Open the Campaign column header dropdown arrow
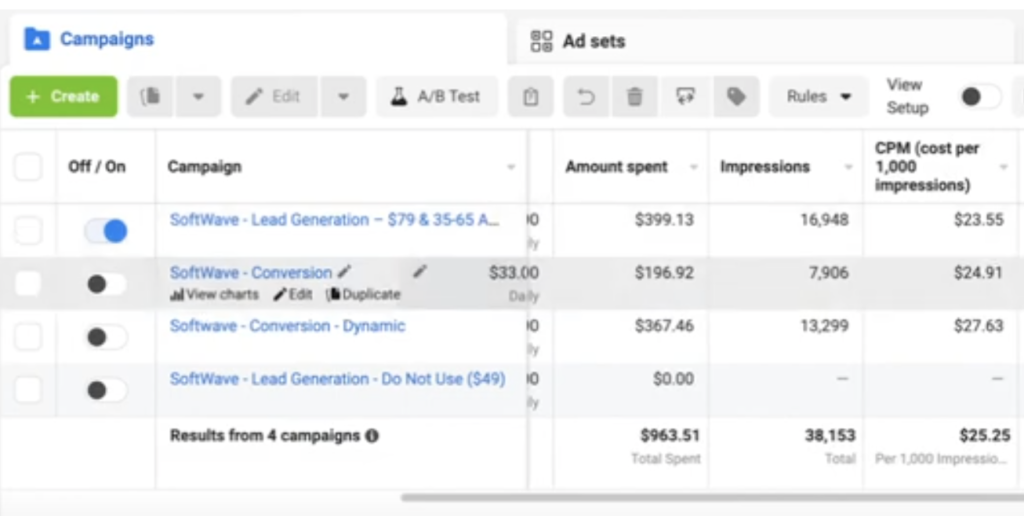This screenshot has height=516, width=1024. coord(511,167)
